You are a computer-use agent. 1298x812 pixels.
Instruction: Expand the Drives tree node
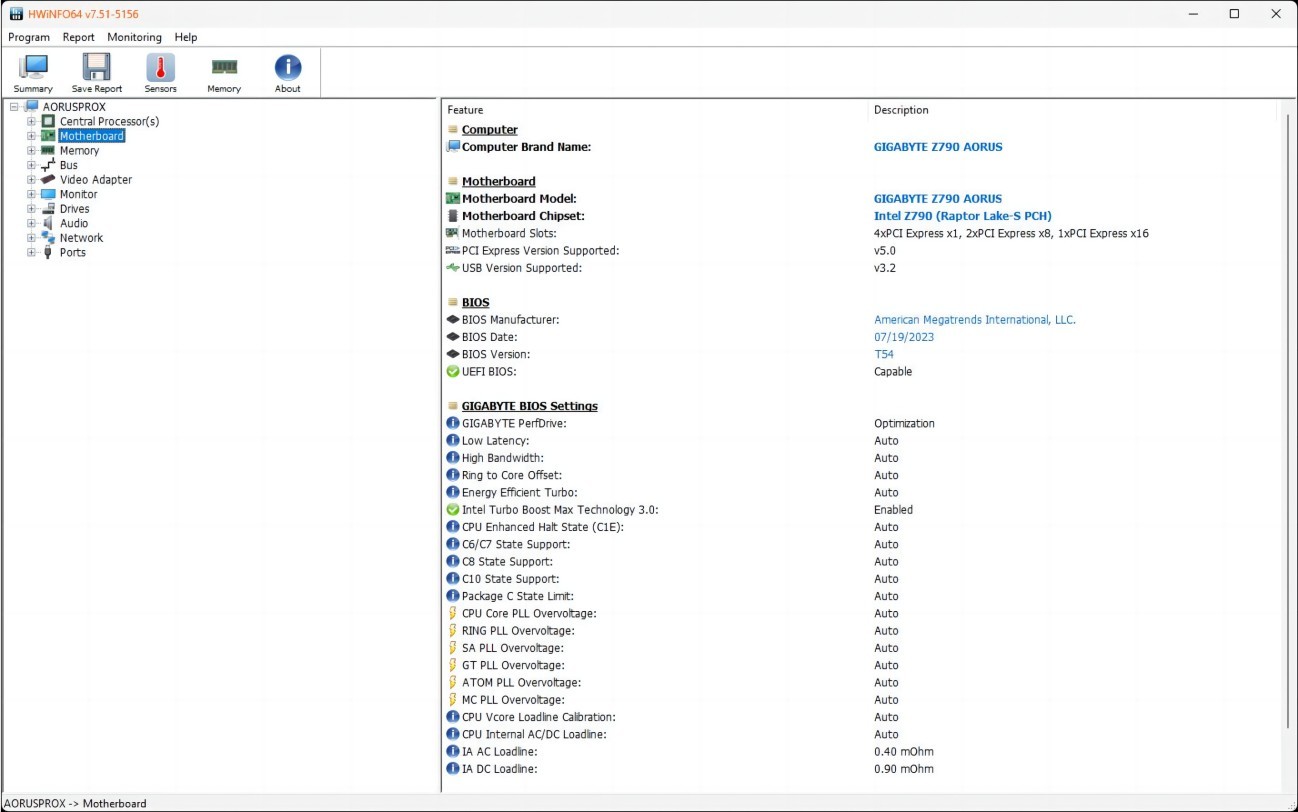coord(31,209)
